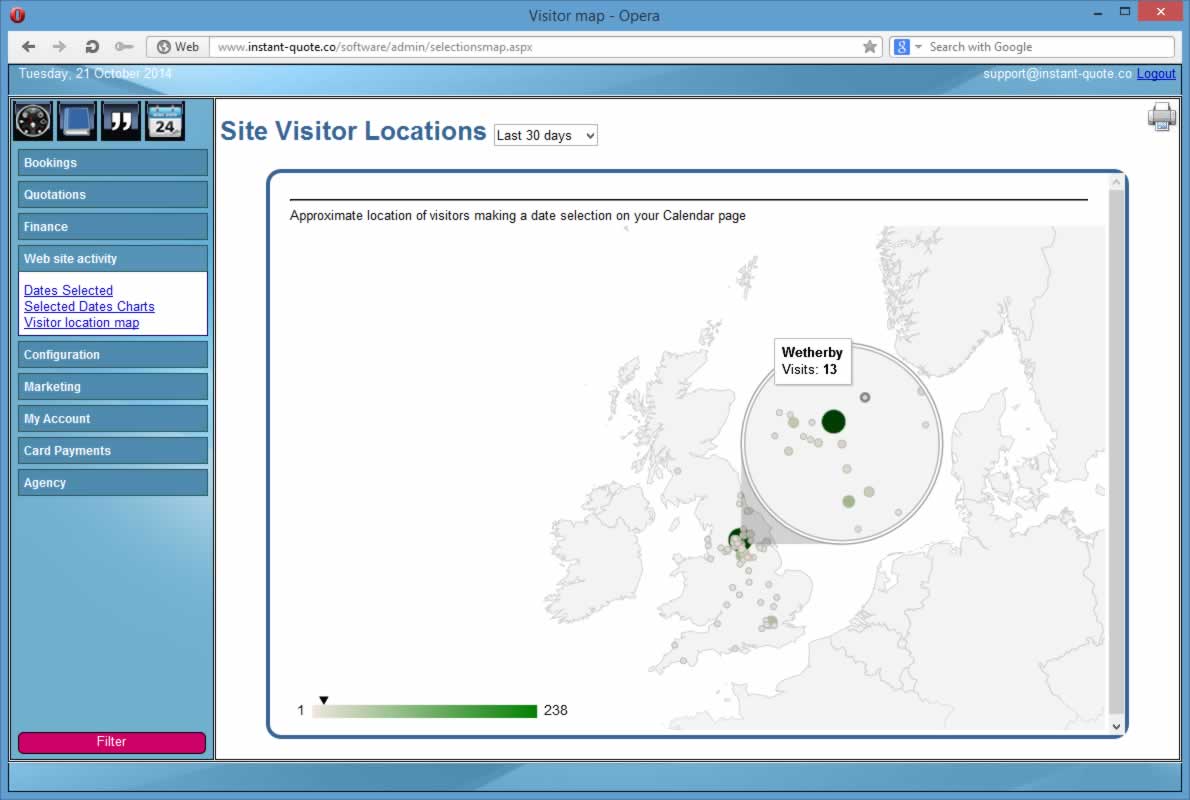Click the blue book icon in sidebar
This screenshot has height=800, width=1190.
pos(77,121)
